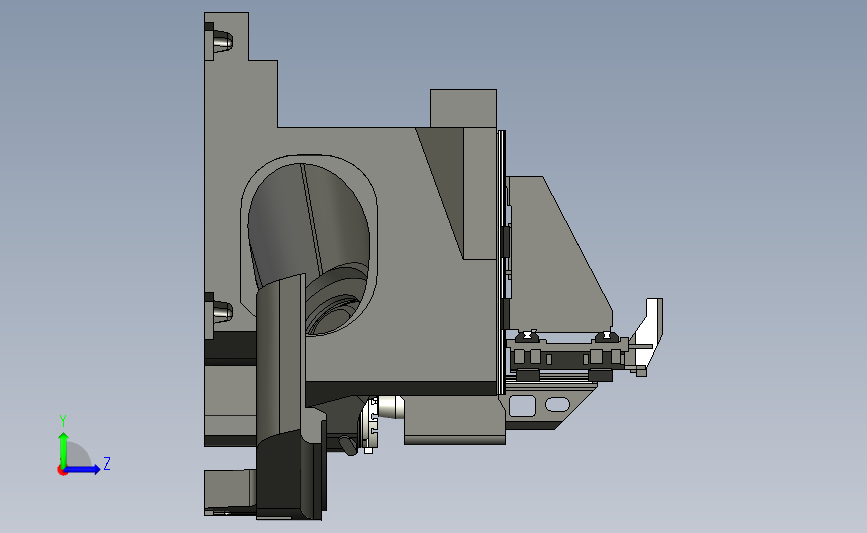This screenshot has width=867, height=533.
Task: Click the blue Z axis of the orientation triad
Action: tap(83, 470)
